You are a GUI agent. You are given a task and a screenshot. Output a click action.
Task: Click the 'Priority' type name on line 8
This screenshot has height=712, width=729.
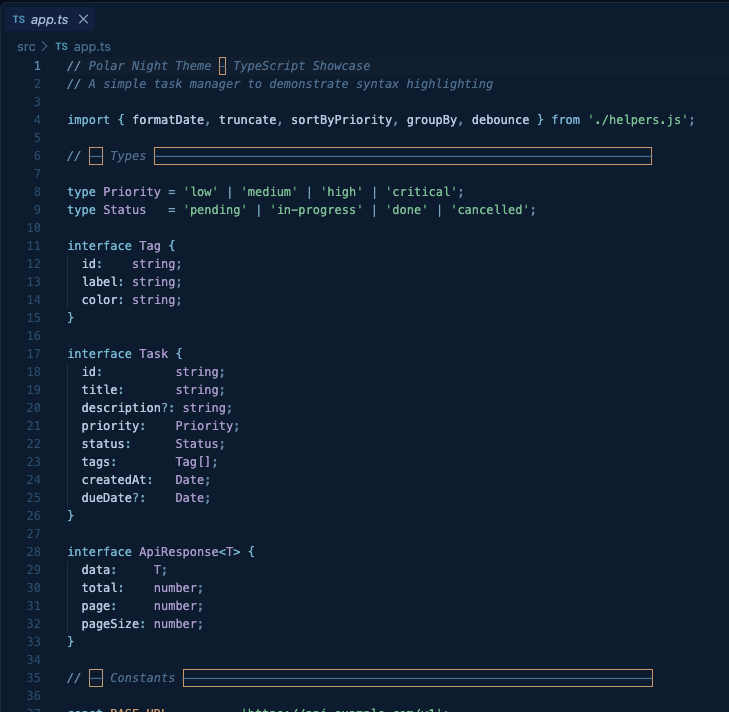(132, 192)
